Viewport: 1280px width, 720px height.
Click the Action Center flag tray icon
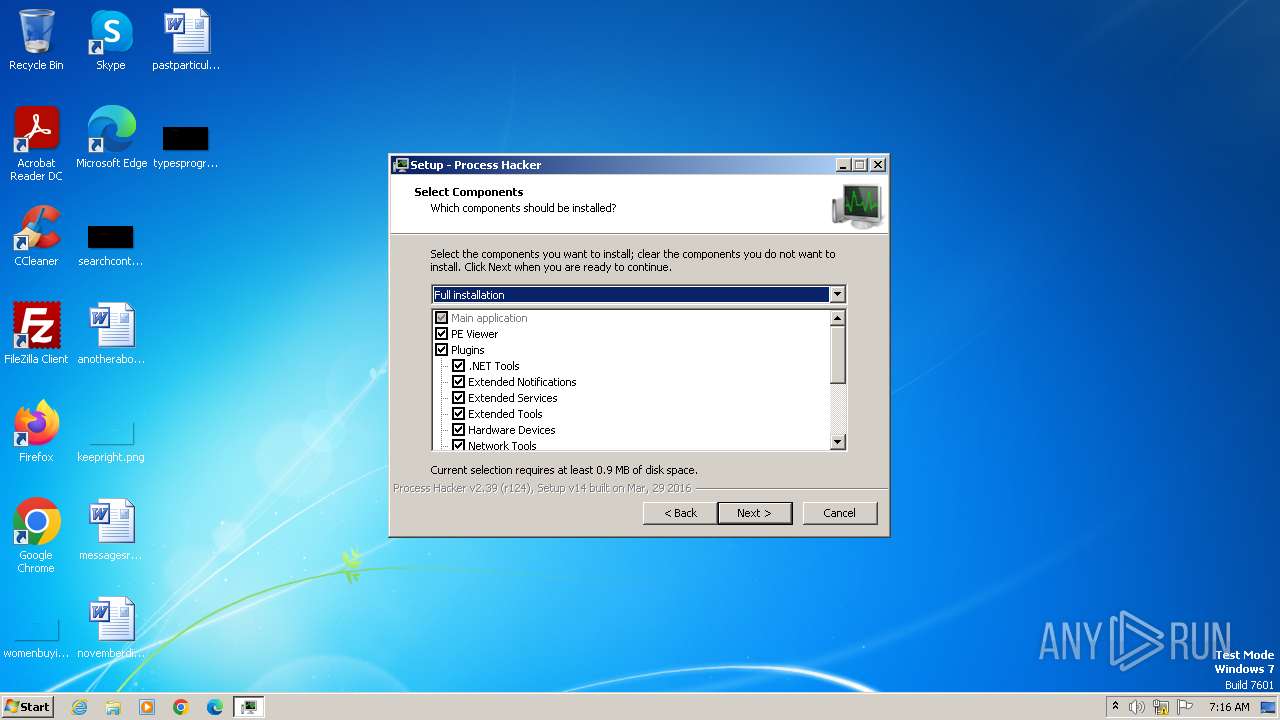(x=1185, y=707)
